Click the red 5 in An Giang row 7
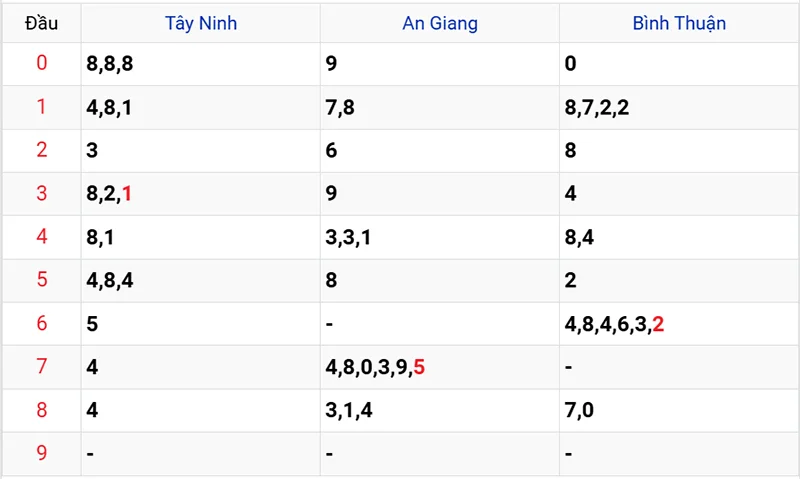Image resolution: width=800 pixels, height=479 pixels. (419, 368)
